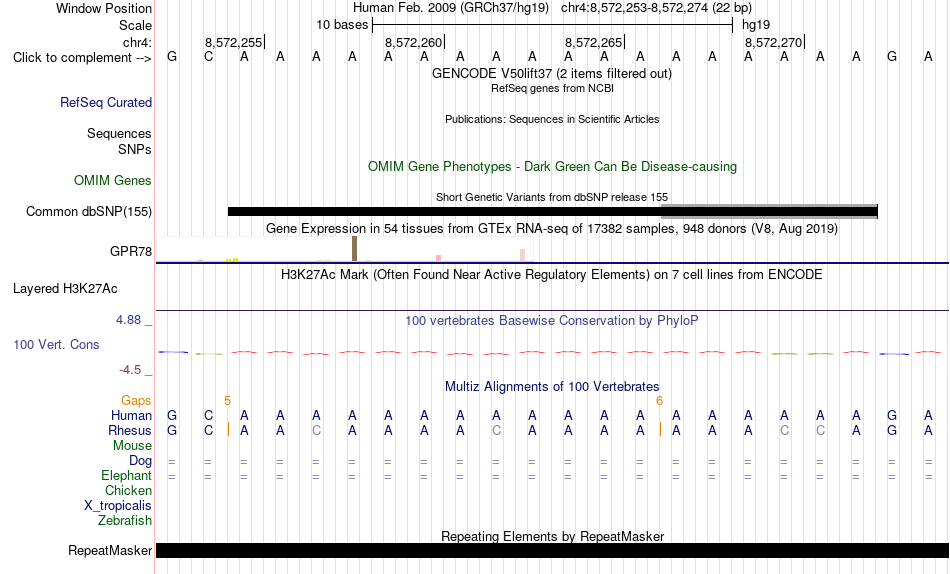Click the 'GENCODE V50lift37 (2 items filtered out)' title
The height and width of the screenshot is (574, 950).
coord(552,73)
